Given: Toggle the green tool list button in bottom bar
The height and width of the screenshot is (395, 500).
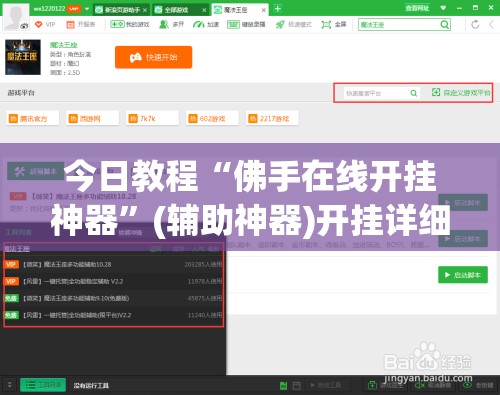Looking at the screenshot, I should [x=43, y=385].
